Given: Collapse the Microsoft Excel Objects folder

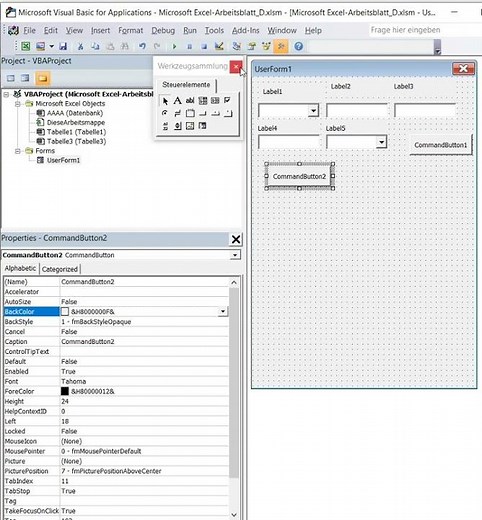Looking at the screenshot, I should [17, 104].
